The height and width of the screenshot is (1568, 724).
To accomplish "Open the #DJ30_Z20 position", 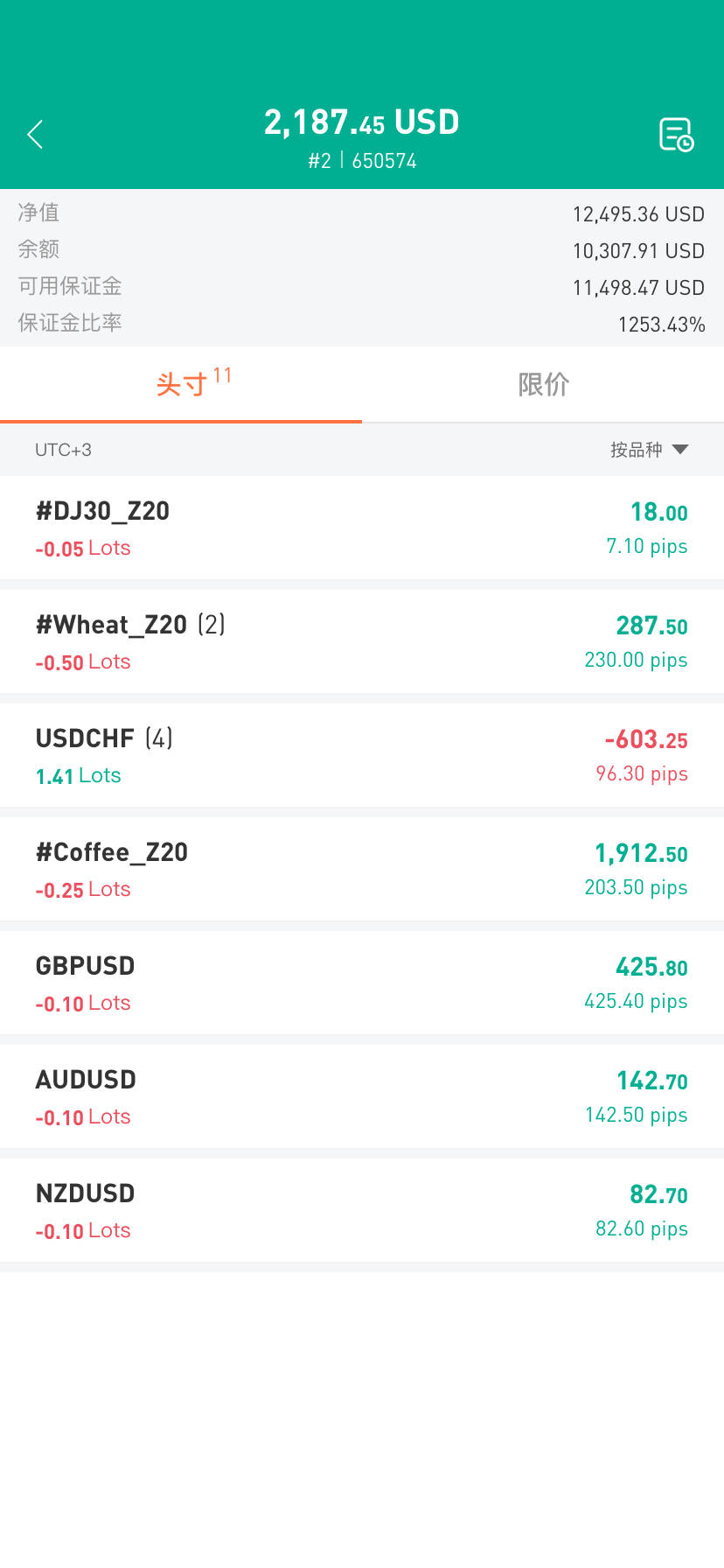I will coord(362,528).
